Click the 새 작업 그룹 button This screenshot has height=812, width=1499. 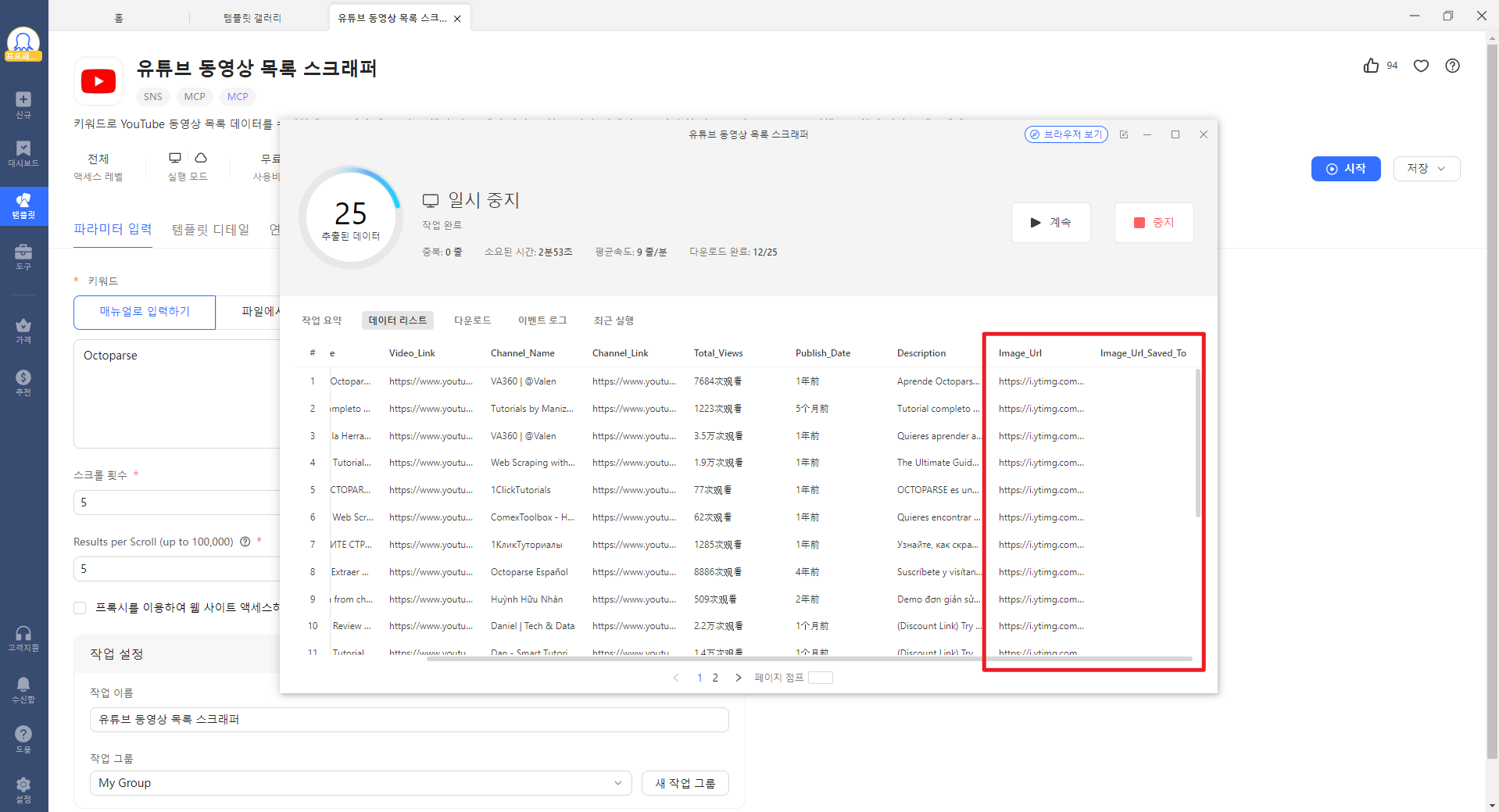coord(685,783)
